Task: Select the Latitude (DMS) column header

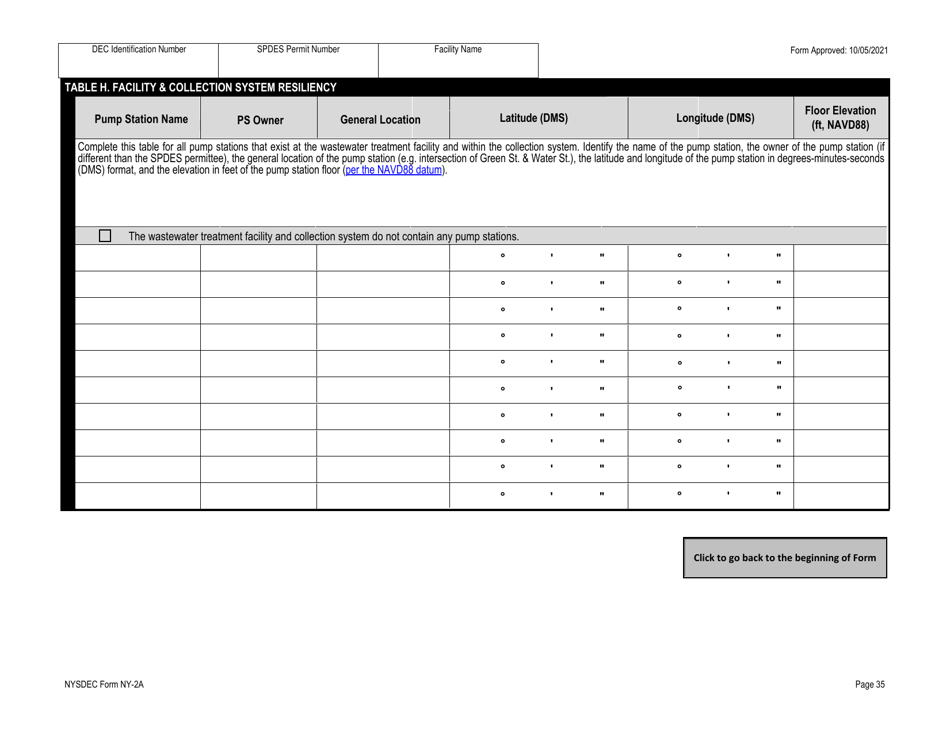Action: click(537, 115)
